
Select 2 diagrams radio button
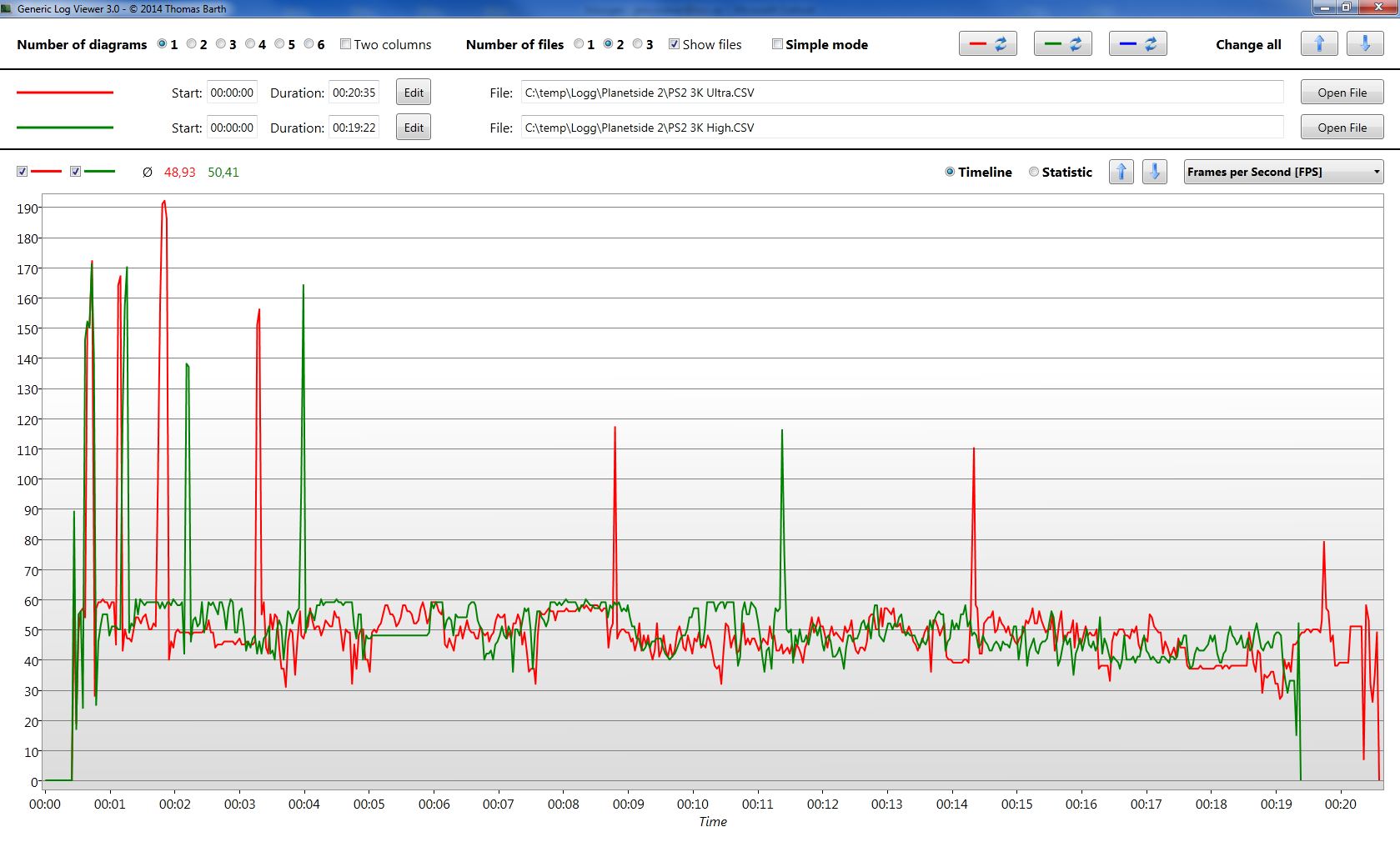[191, 44]
